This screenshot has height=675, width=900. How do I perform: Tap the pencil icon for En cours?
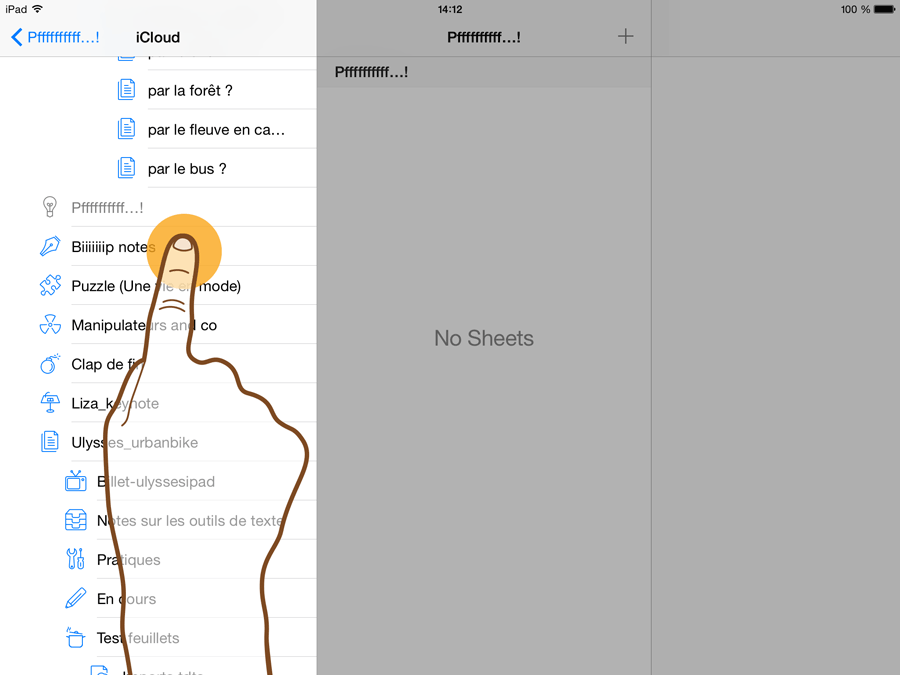[76, 598]
